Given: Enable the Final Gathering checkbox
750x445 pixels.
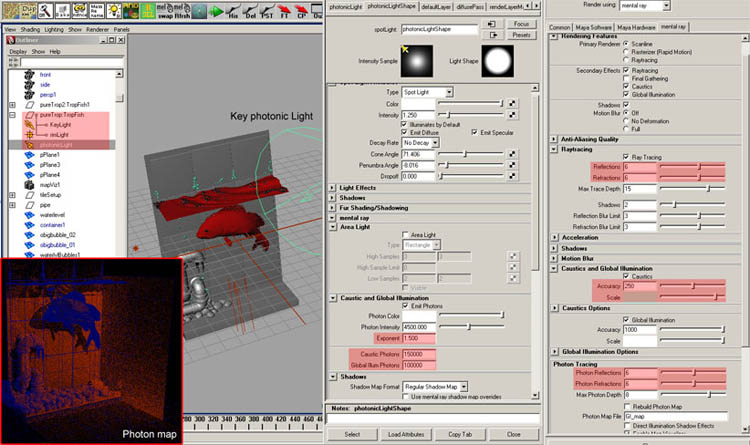Looking at the screenshot, I should [x=626, y=78].
